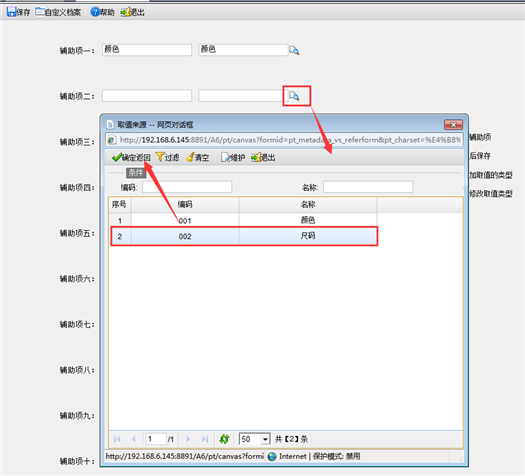Open the 帮助 help icon
Viewport: 525px width, 476px height.
click(102, 12)
